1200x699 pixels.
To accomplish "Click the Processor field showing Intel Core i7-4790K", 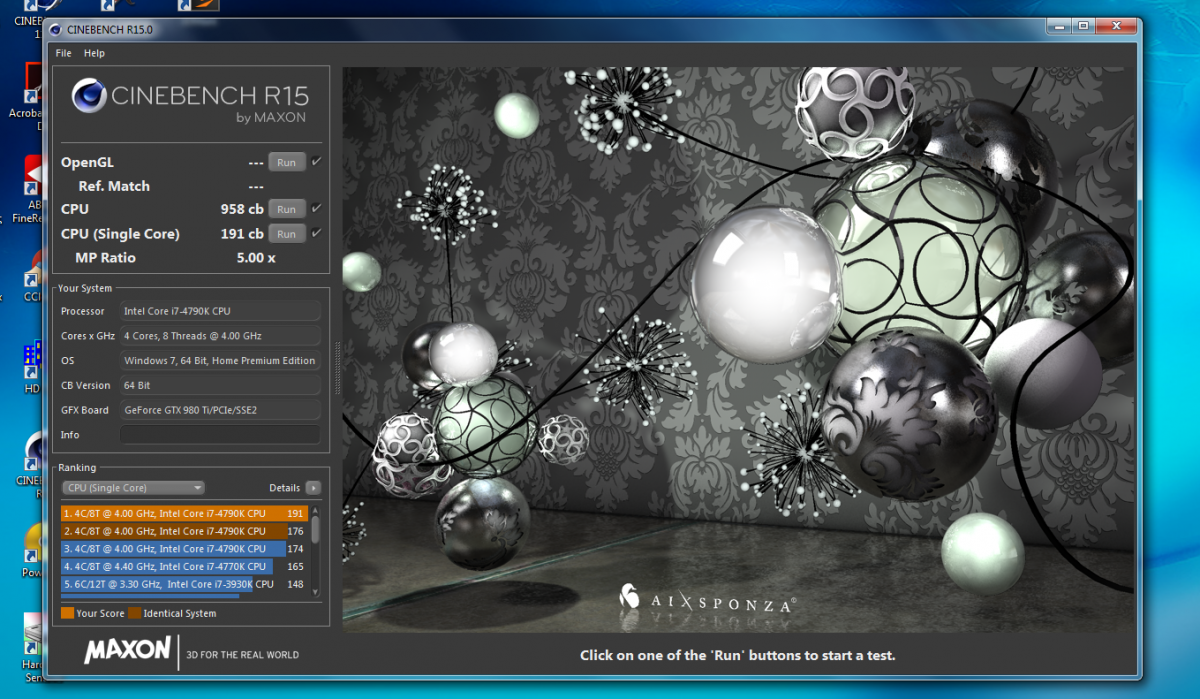I will [x=220, y=311].
